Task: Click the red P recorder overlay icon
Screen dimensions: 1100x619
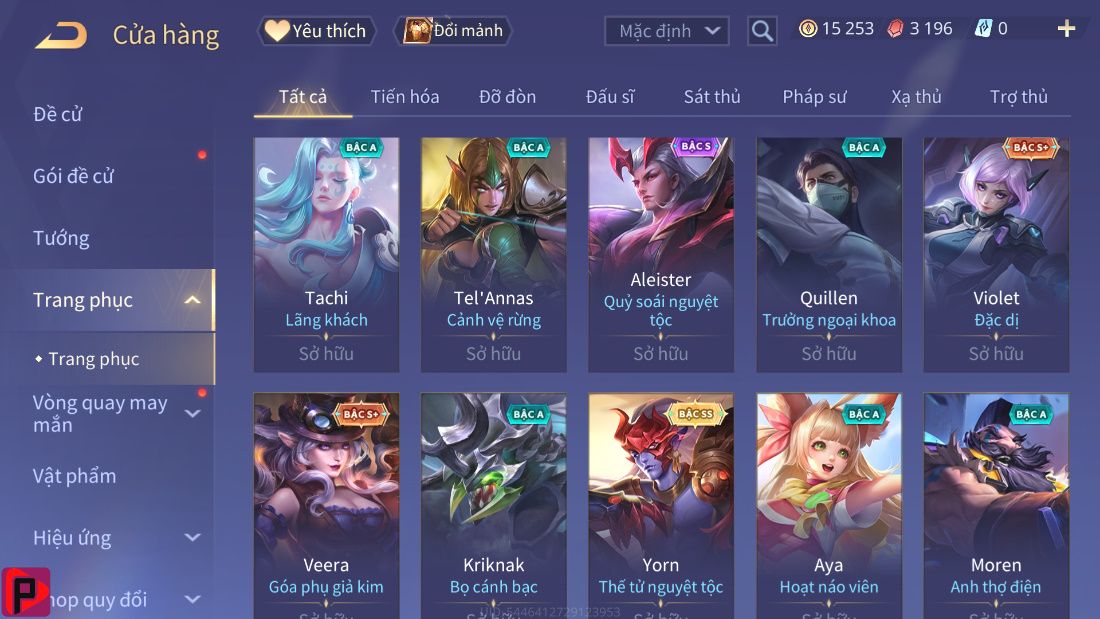Action: (26, 592)
